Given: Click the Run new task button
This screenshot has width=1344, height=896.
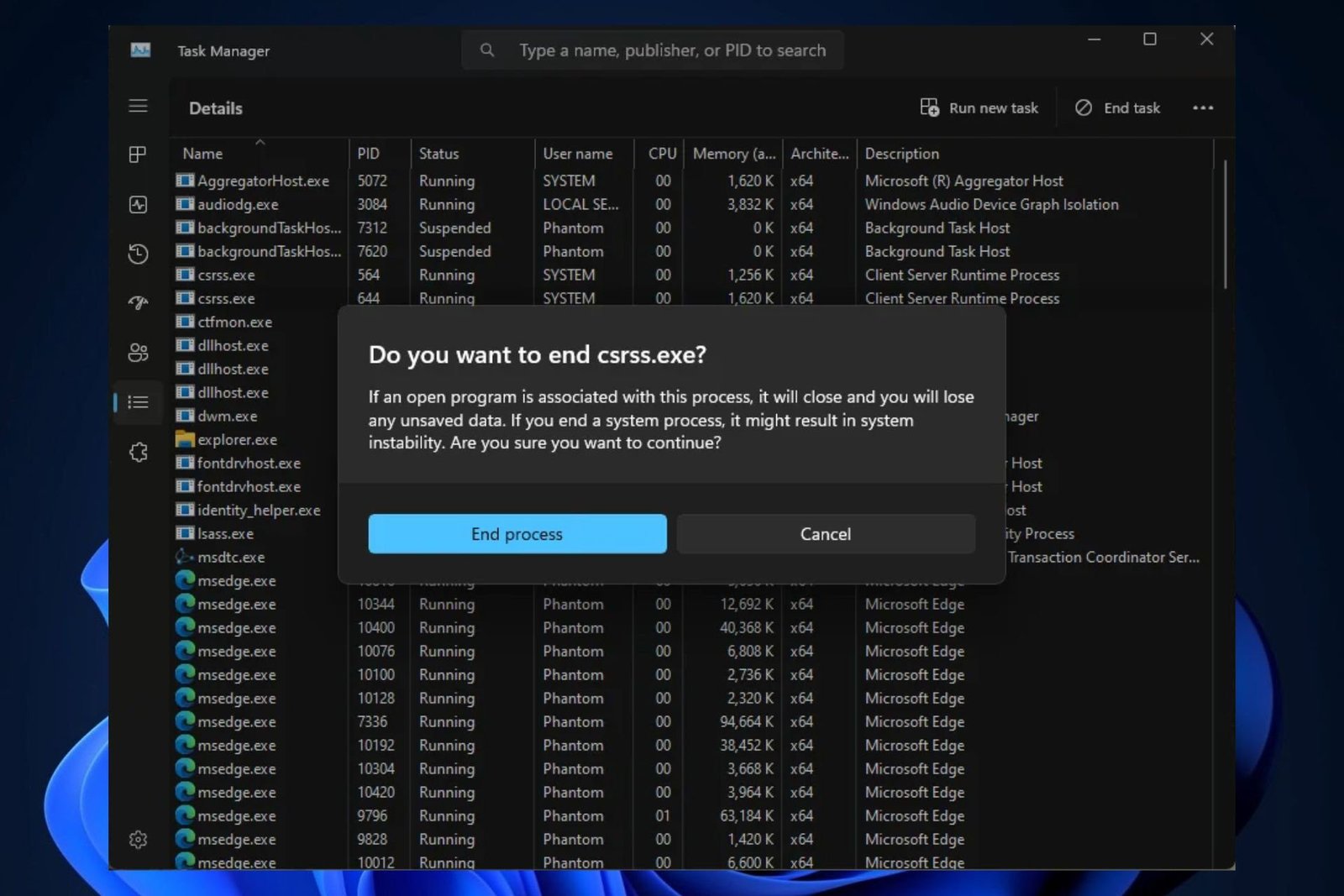Looking at the screenshot, I should coord(979,107).
